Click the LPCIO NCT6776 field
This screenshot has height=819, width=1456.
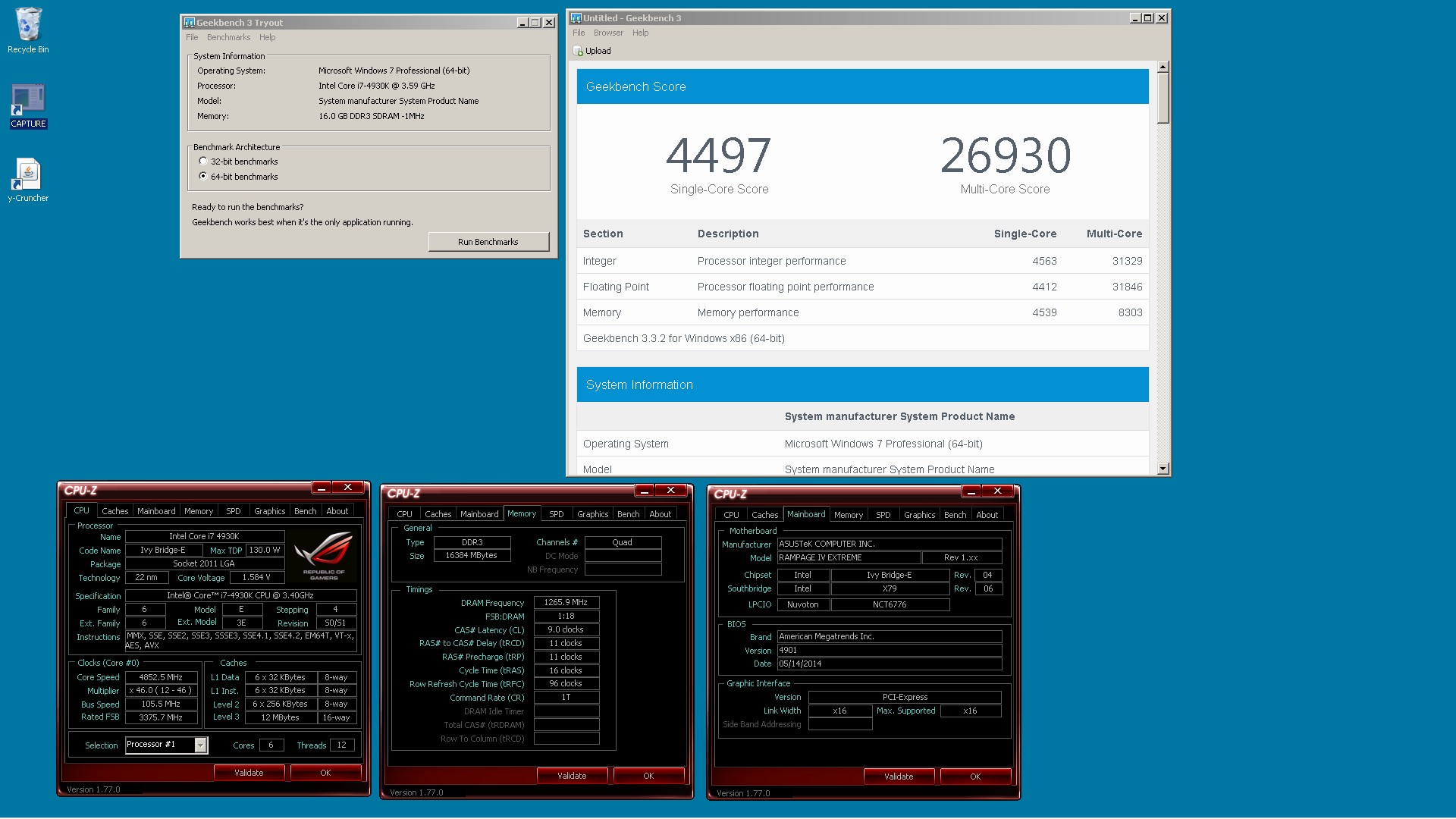[x=890, y=604]
